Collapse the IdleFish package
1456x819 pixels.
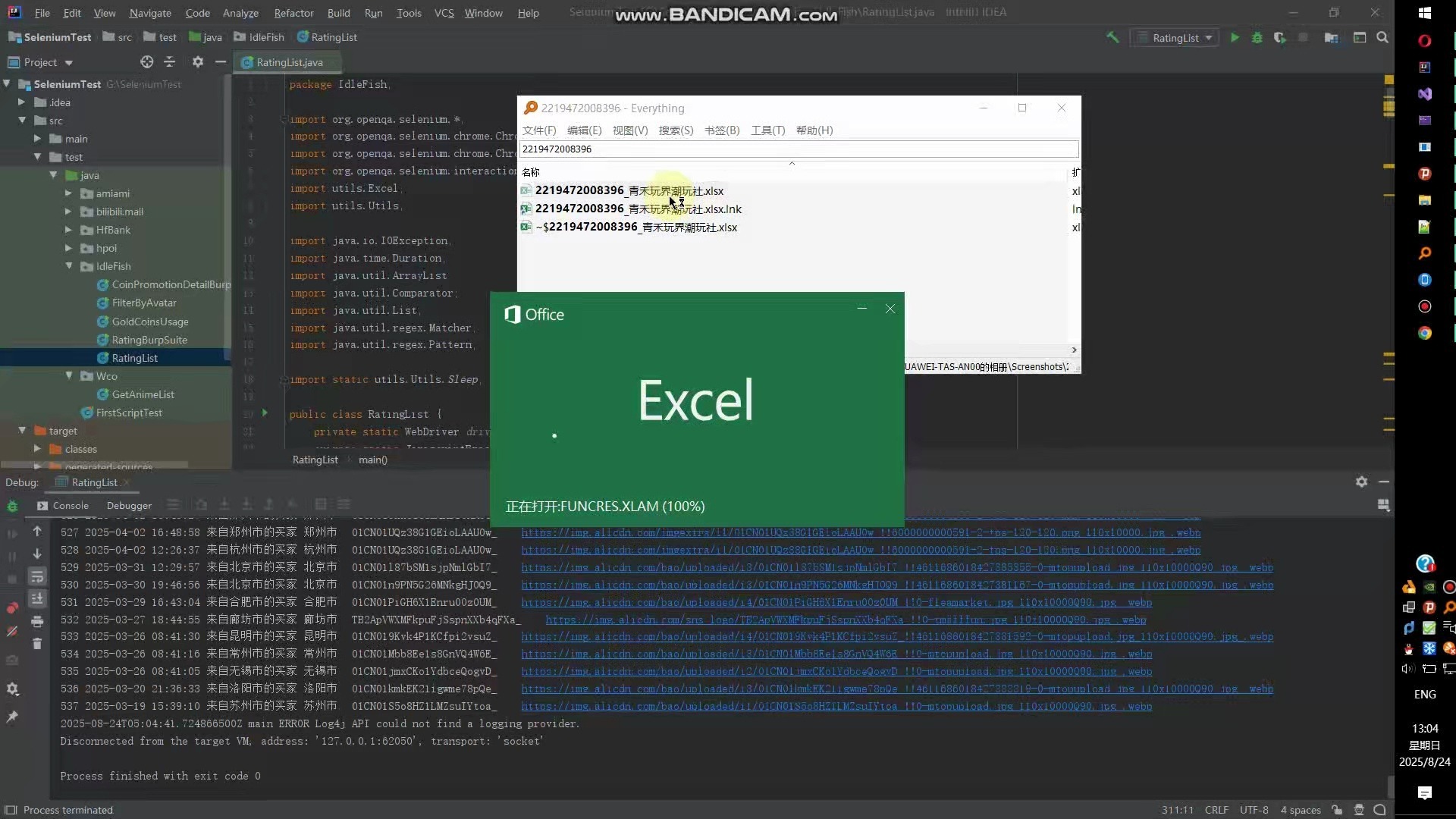(x=69, y=266)
